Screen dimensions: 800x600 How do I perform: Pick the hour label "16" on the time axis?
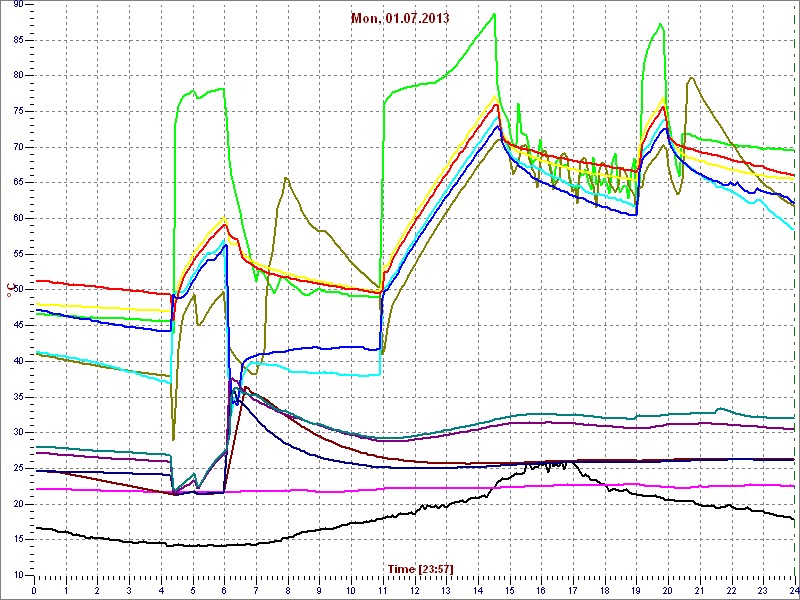pyautogui.click(x=540, y=588)
